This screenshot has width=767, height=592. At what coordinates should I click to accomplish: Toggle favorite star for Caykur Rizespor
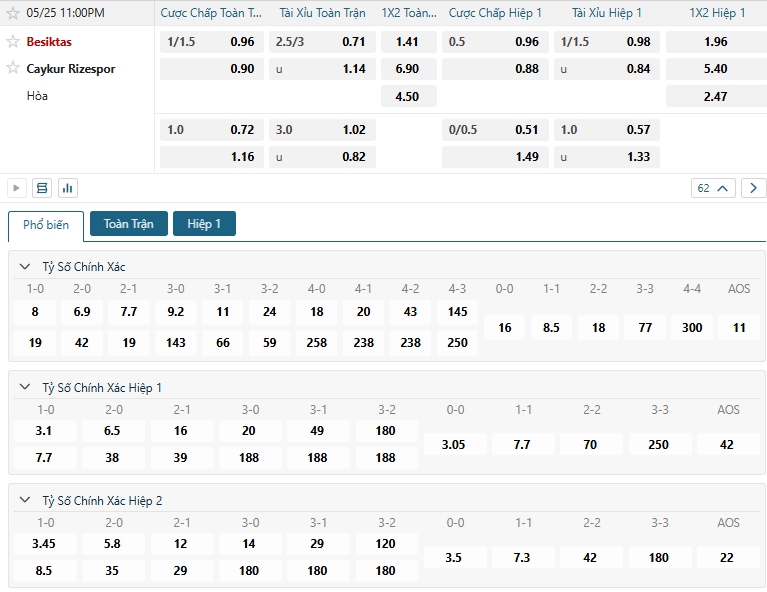(13, 69)
